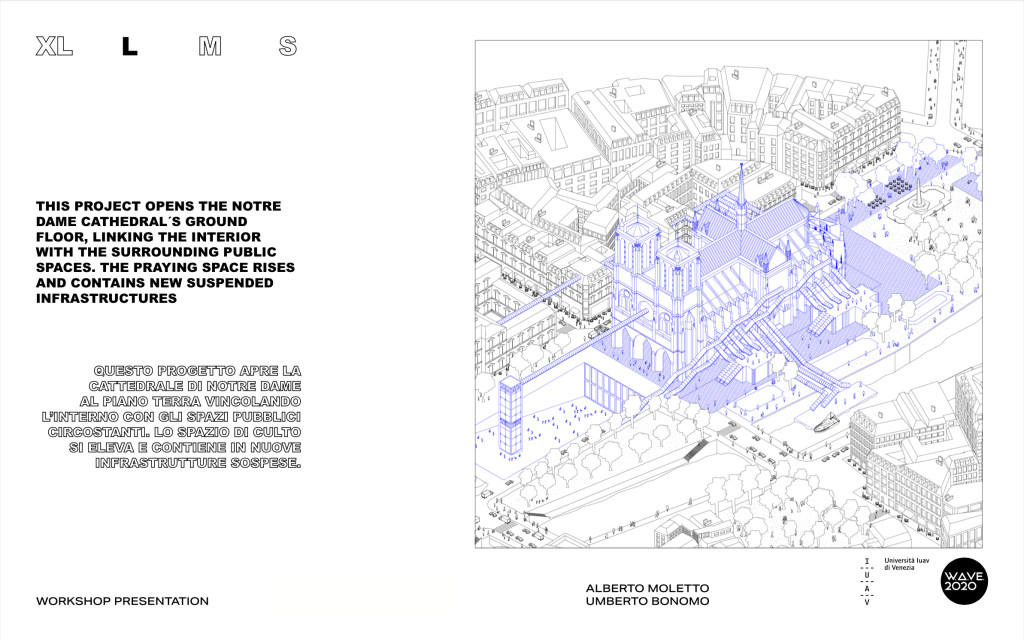This screenshot has width=1024, height=640.
Task: Click the Workshop Presentation label
Action: [122, 601]
